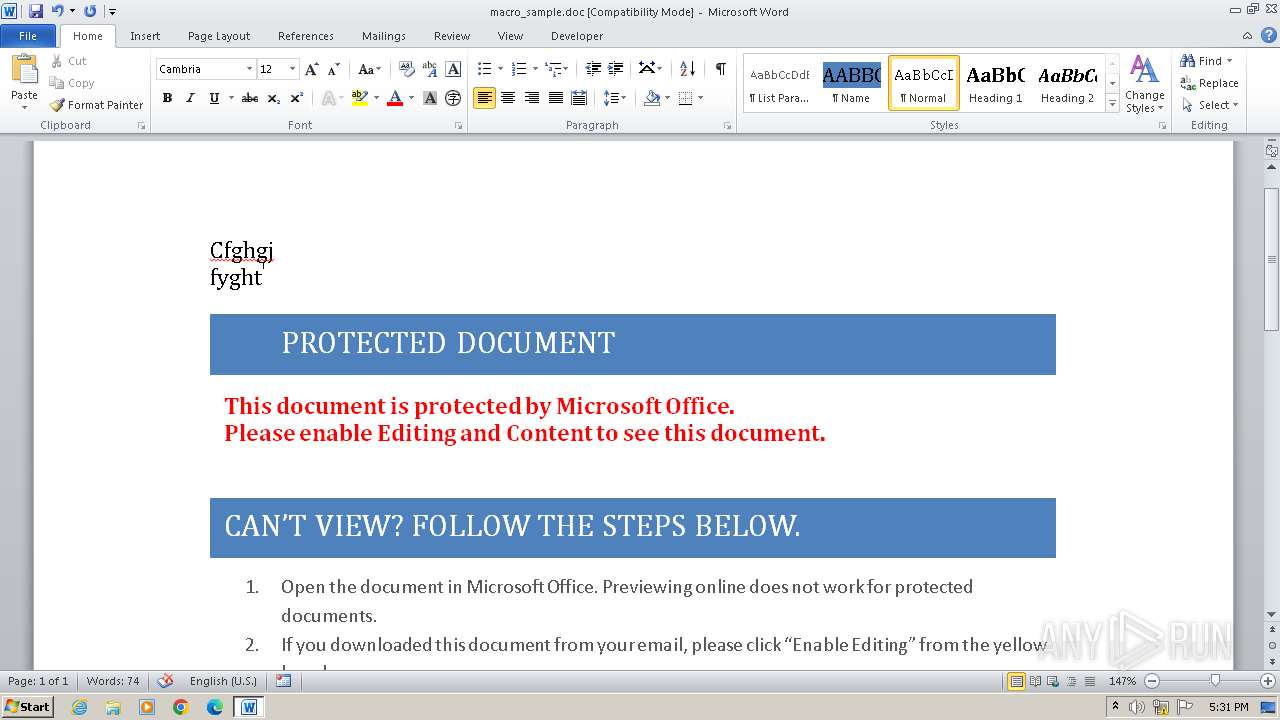The height and width of the screenshot is (720, 1280).
Task: Open the Select dropdown in Editing
Action: pyautogui.click(x=1209, y=105)
